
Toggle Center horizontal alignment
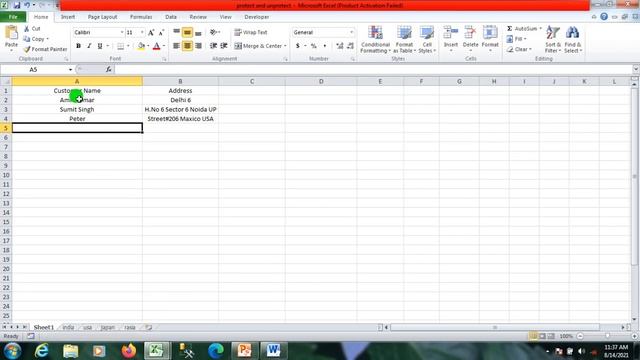187,46
